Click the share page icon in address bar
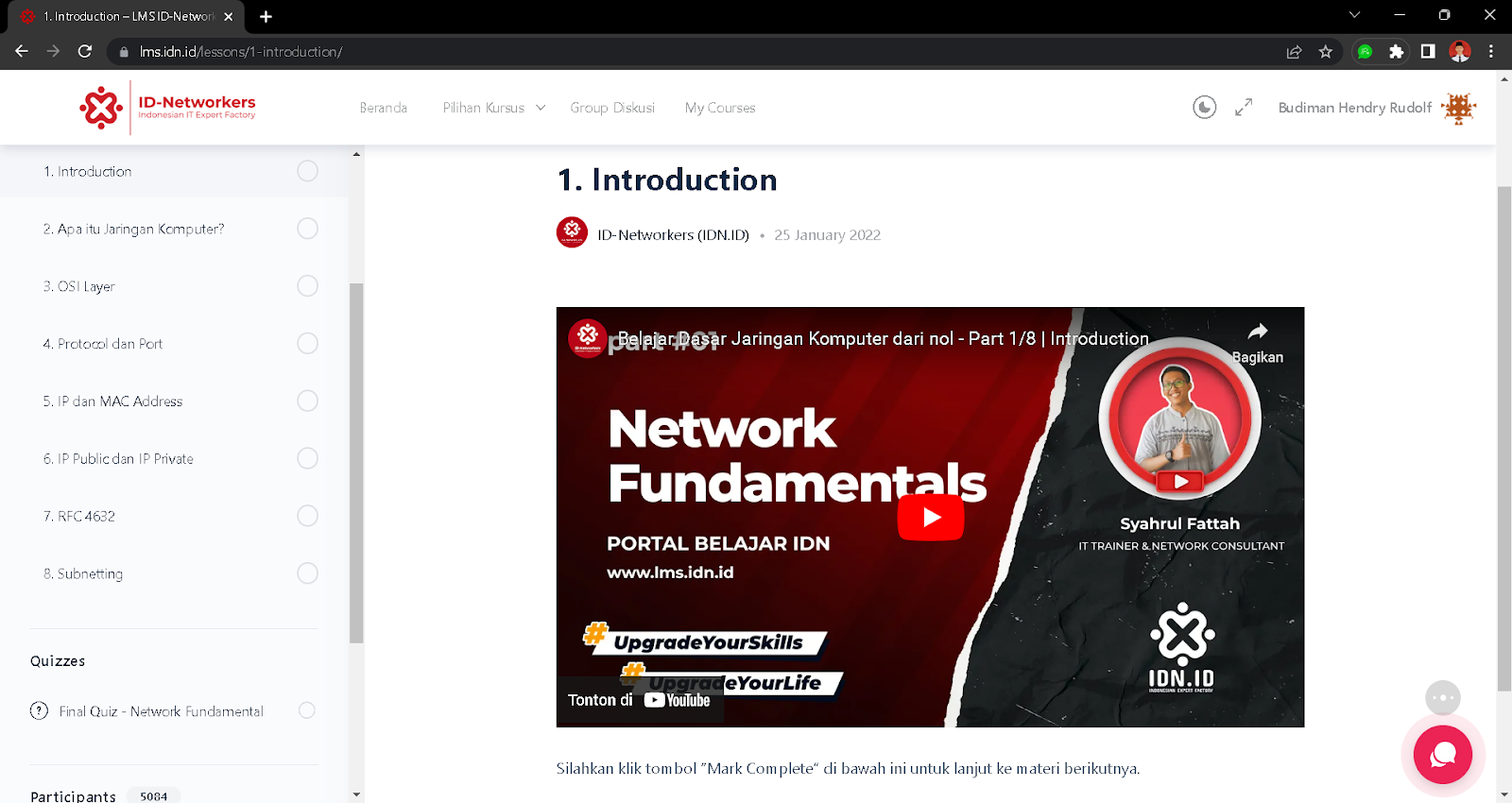Viewport: 1512px width, 803px height. pyautogui.click(x=1294, y=52)
